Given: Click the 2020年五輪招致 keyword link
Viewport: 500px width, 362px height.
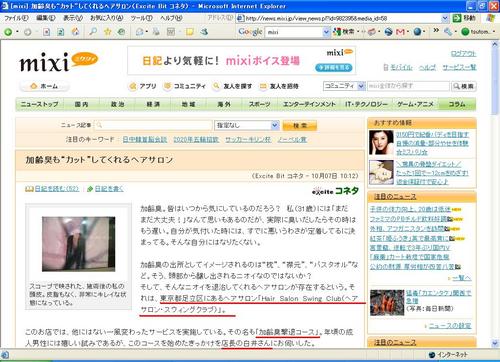Looking at the screenshot, I should [x=196, y=139].
